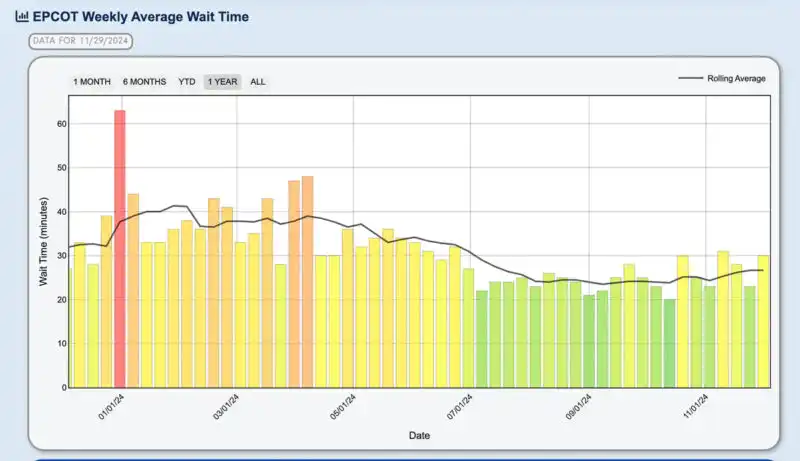Click the bar chart icon beside EPCOT title
This screenshot has height=461, width=800.
click(x=22, y=16)
